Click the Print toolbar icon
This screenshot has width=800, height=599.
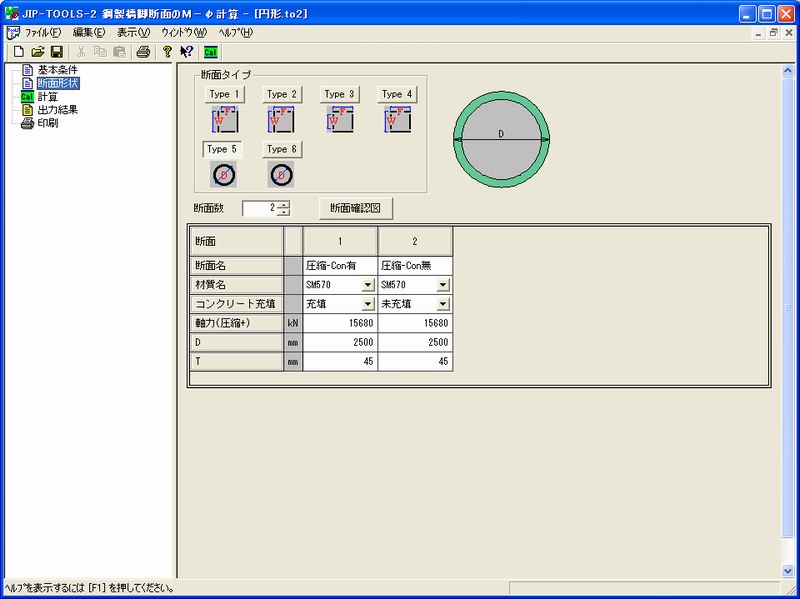[x=143, y=51]
